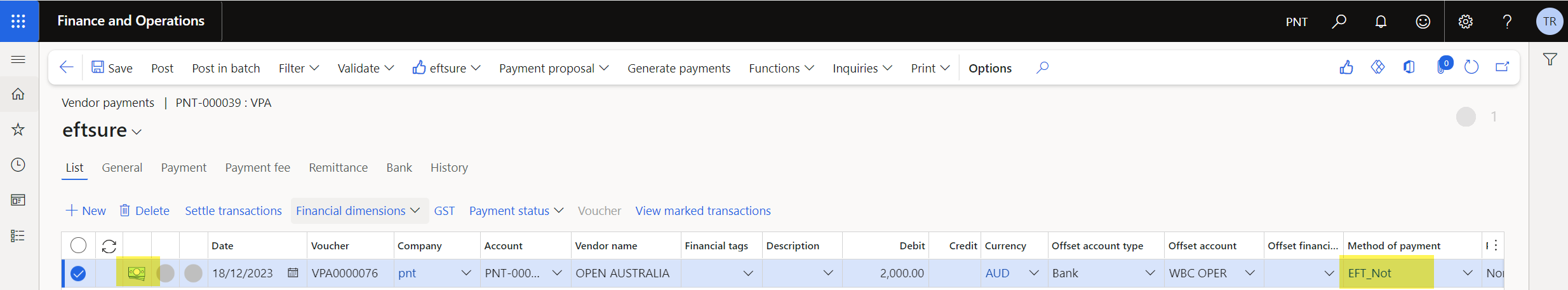This screenshot has height=290, width=1568.
Task: Switch to the History tab
Action: click(x=449, y=168)
